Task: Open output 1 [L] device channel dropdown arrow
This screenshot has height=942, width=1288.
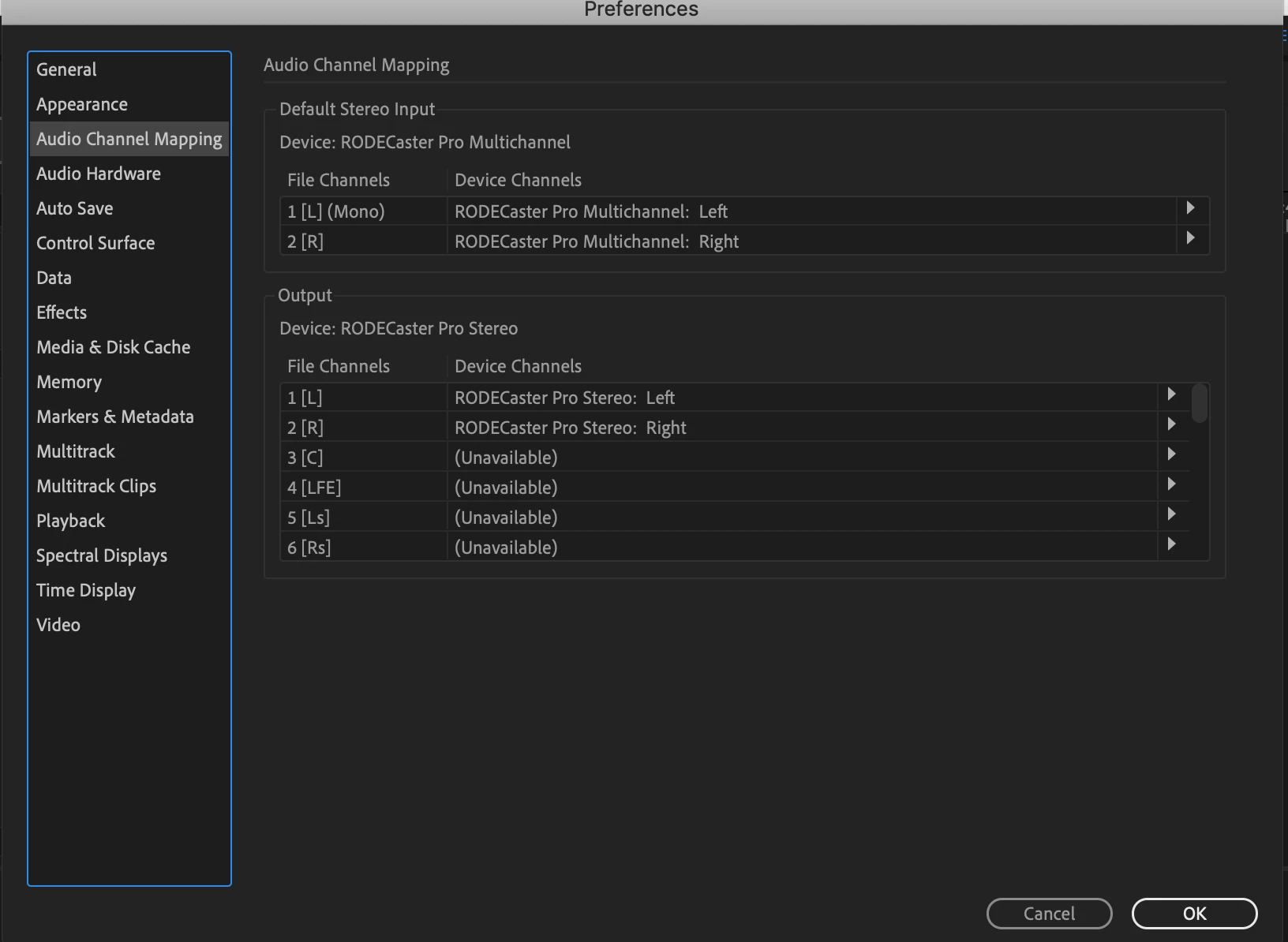Action: tap(1172, 394)
